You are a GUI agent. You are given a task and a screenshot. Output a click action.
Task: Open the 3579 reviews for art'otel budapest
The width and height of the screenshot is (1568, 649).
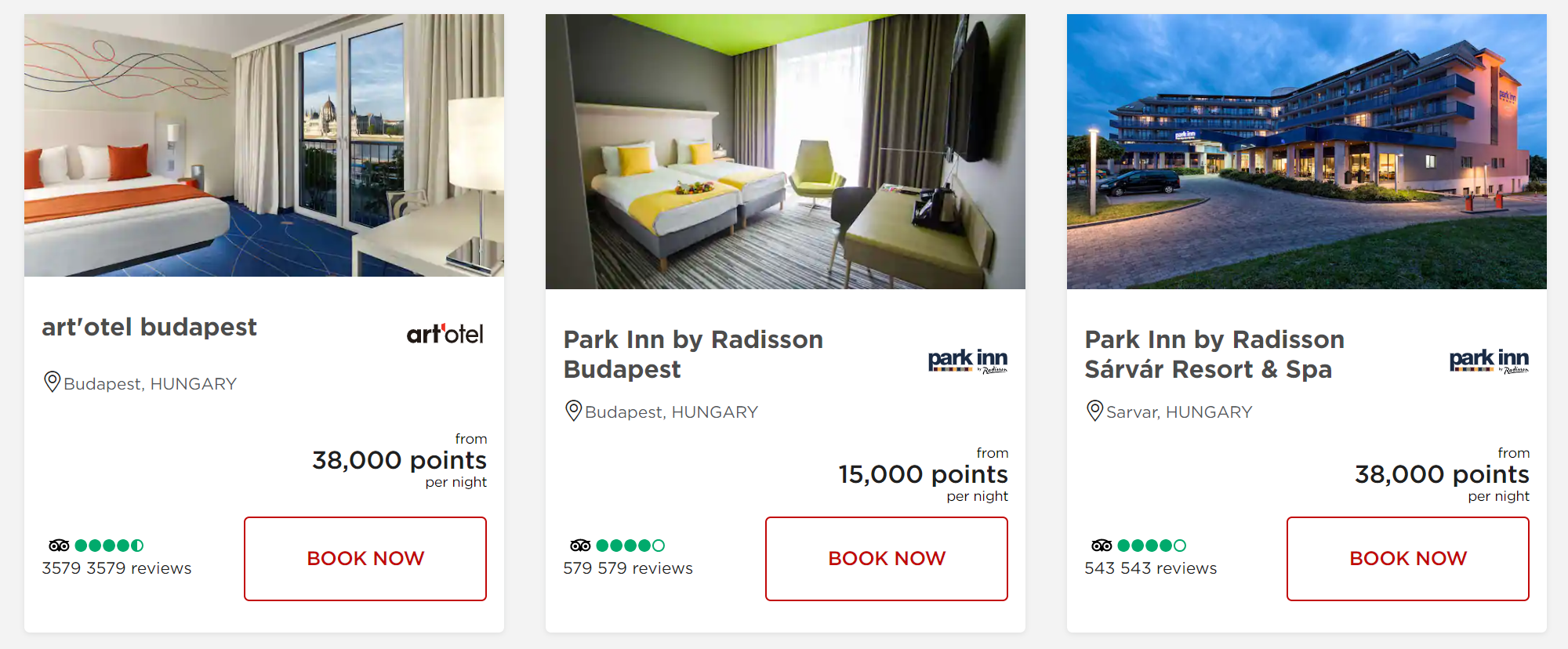click(116, 567)
